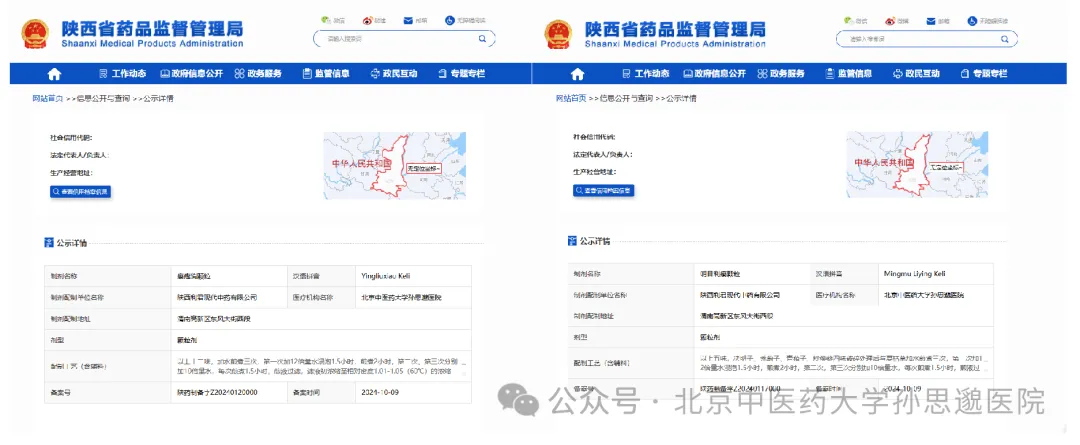The image size is (1080, 445).
Task: Open the Weibo icon on left page header
Action: tap(368, 20)
